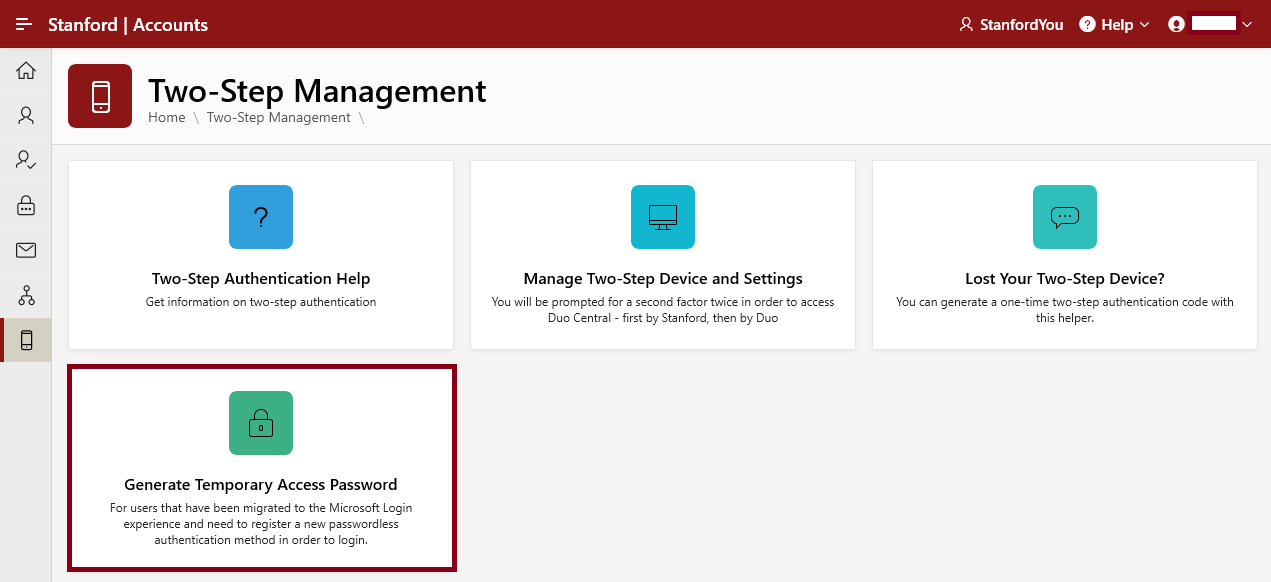Viewport: 1271px width, 582px height.
Task: Open the user profile sidebar icon
Action: (26, 115)
